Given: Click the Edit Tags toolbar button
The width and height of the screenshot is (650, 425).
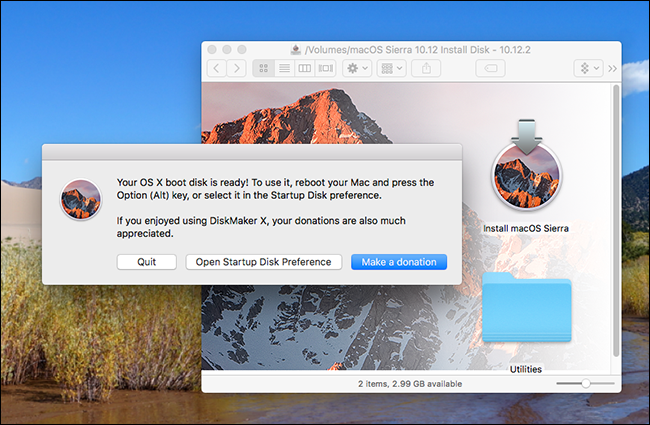Looking at the screenshot, I should point(491,68).
